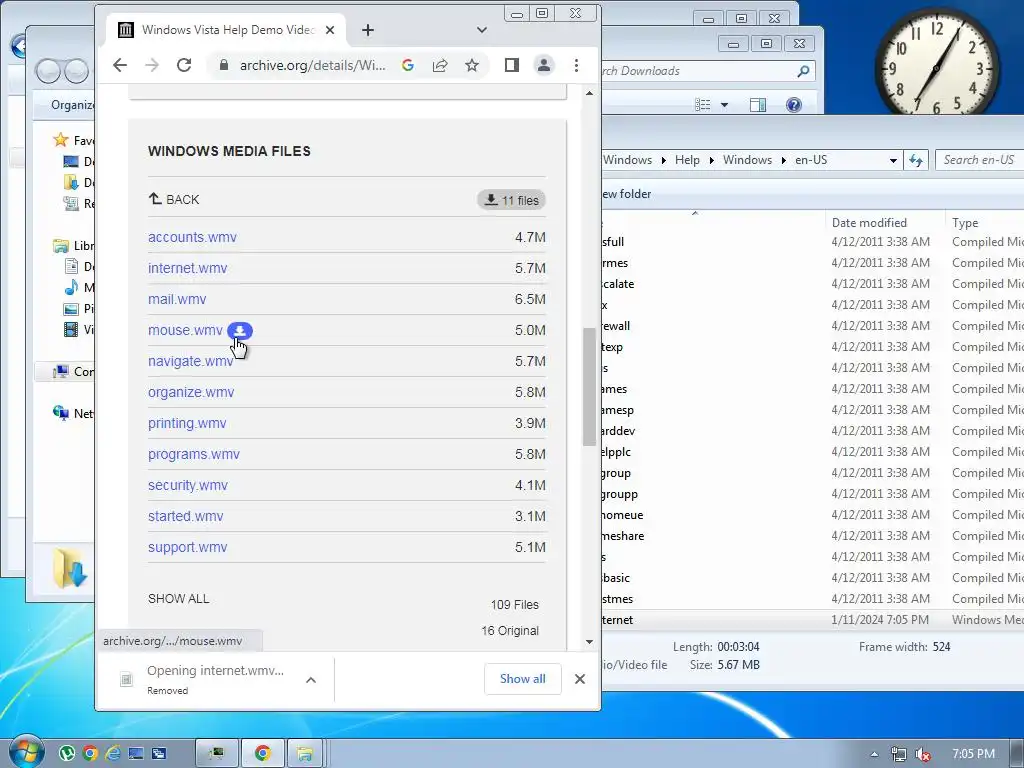
Task: Change view icon in Downloads window
Action: coord(703,104)
